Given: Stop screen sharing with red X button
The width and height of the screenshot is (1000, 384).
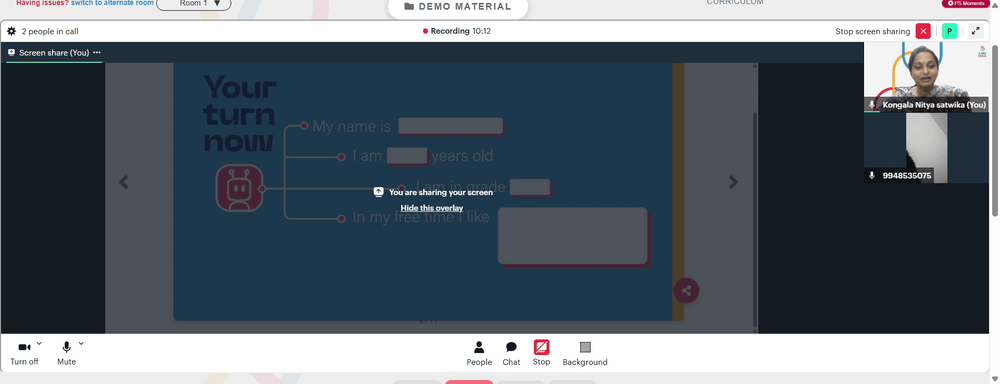Looking at the screenshot, I should [x=923, y=31].
